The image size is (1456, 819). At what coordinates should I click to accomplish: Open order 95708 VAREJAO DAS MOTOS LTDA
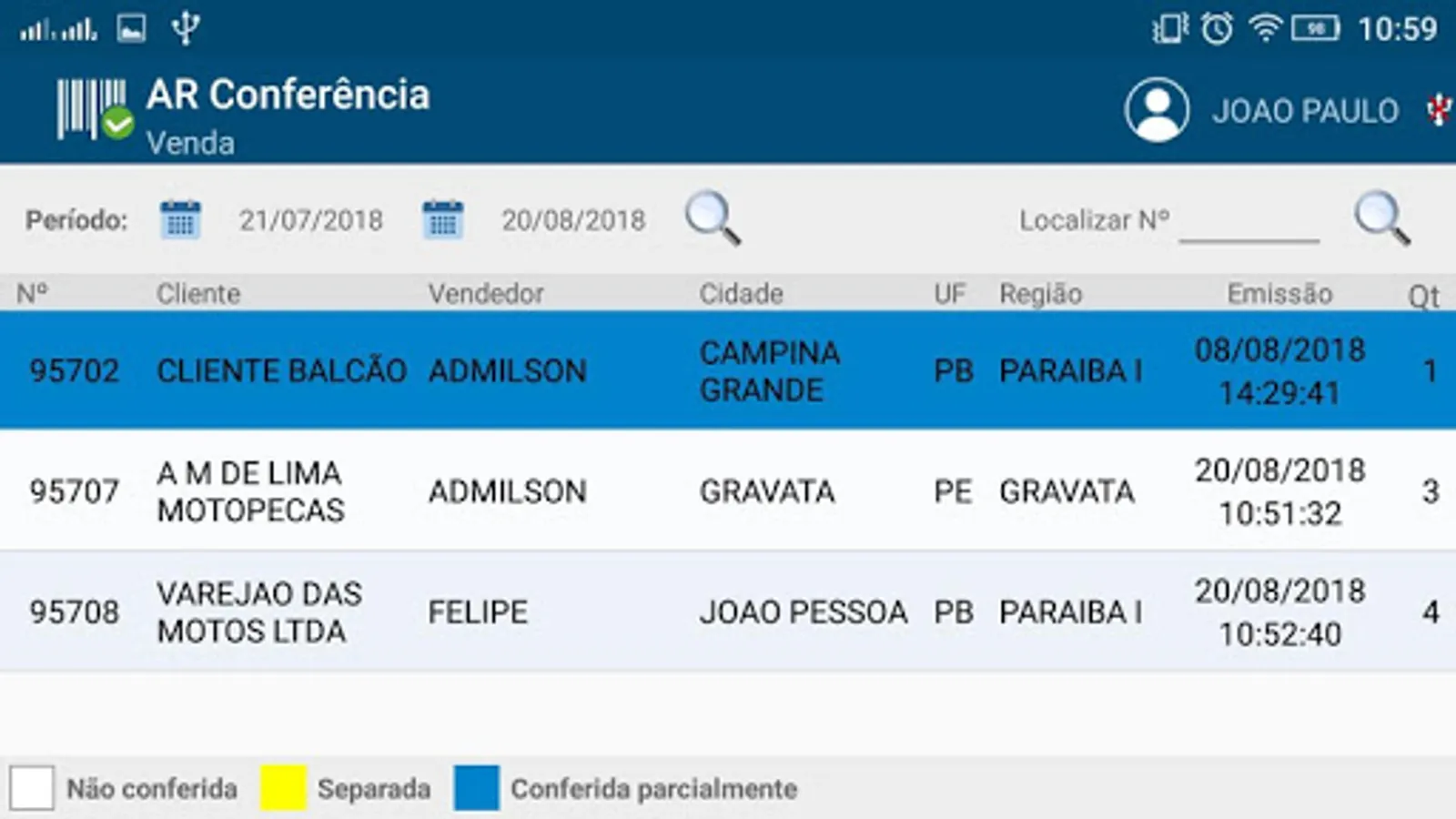[728, 612]
